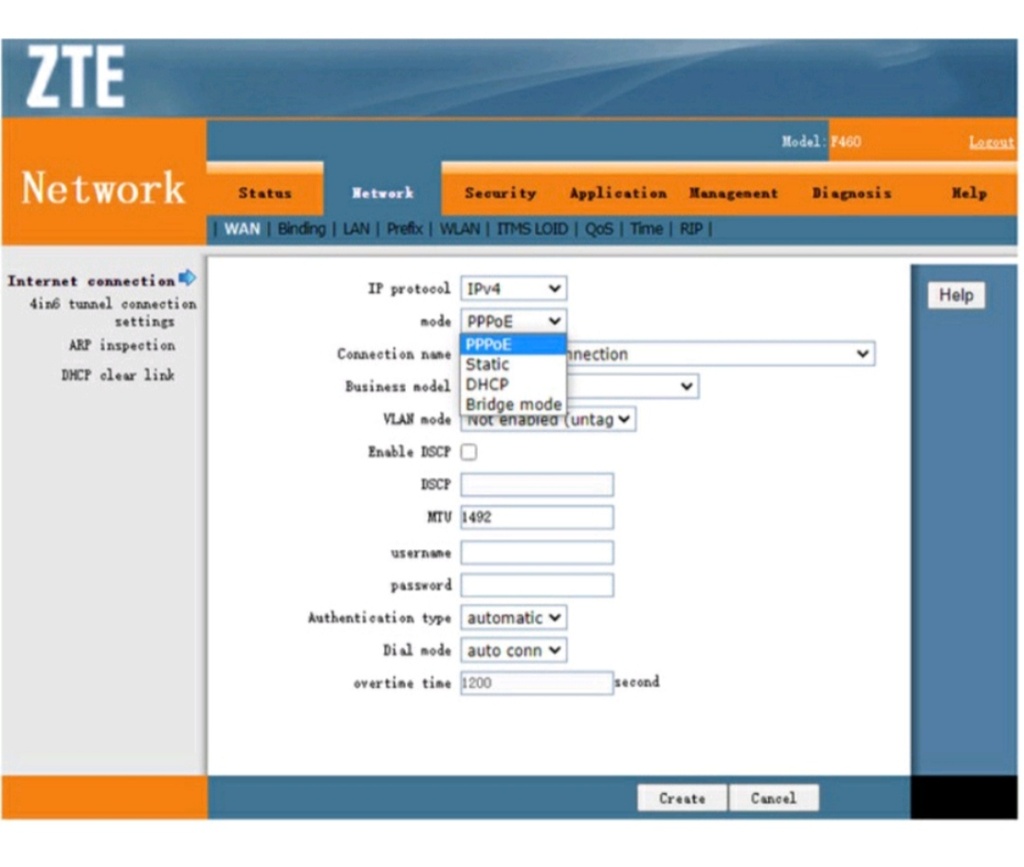This screenshot has height=867, width=1024.
Task: Open the WLAN submenu
Action: click(460, 229)
